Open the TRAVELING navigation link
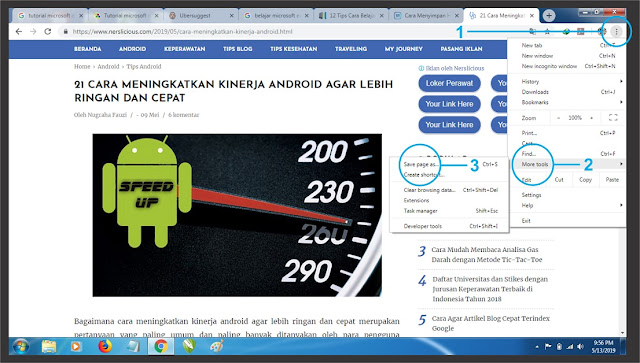Image resolution: width=640 pixels, height=363 pixels. (351, 49)
